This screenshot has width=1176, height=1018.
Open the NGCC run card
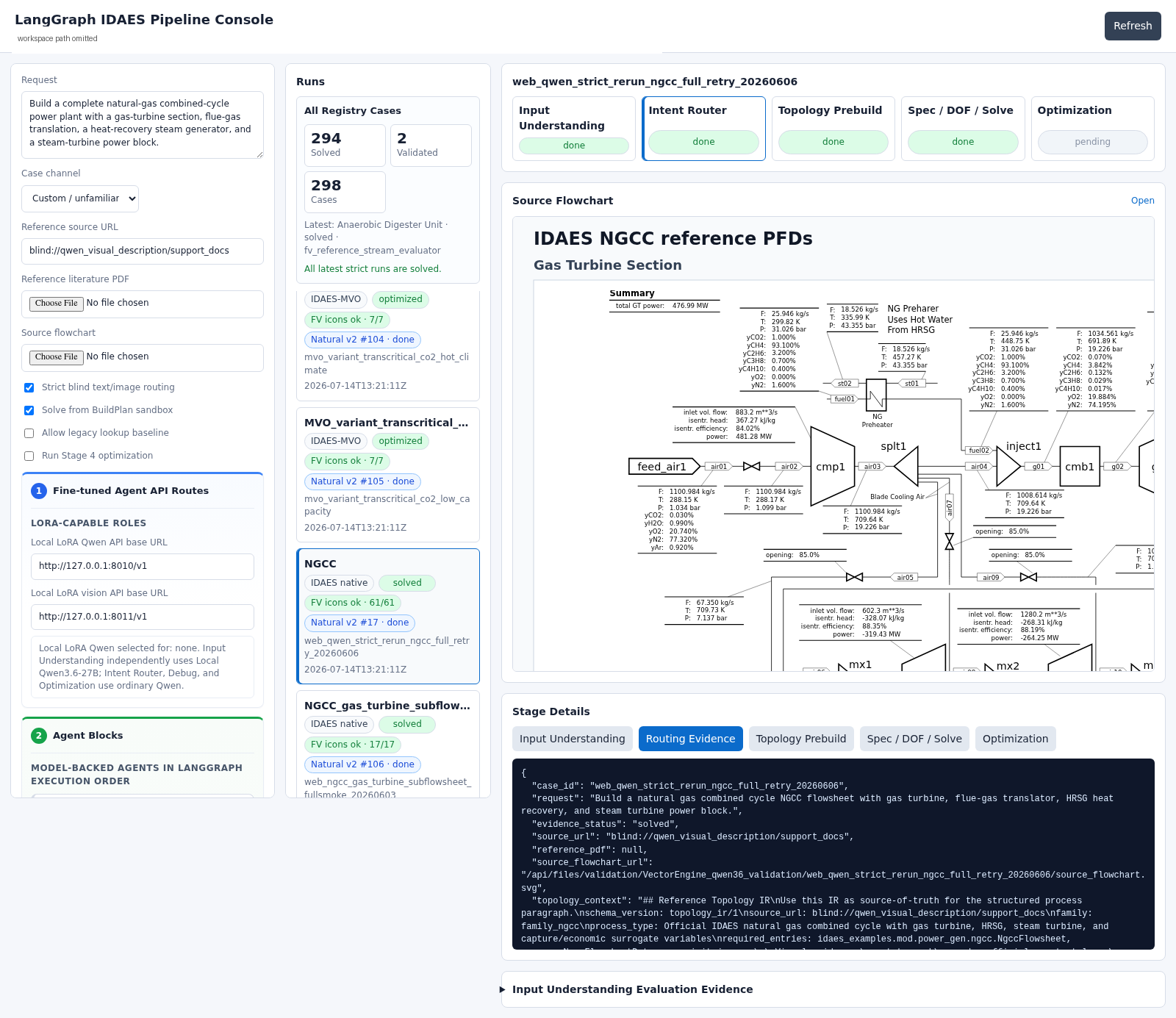[x=388, y=616]
